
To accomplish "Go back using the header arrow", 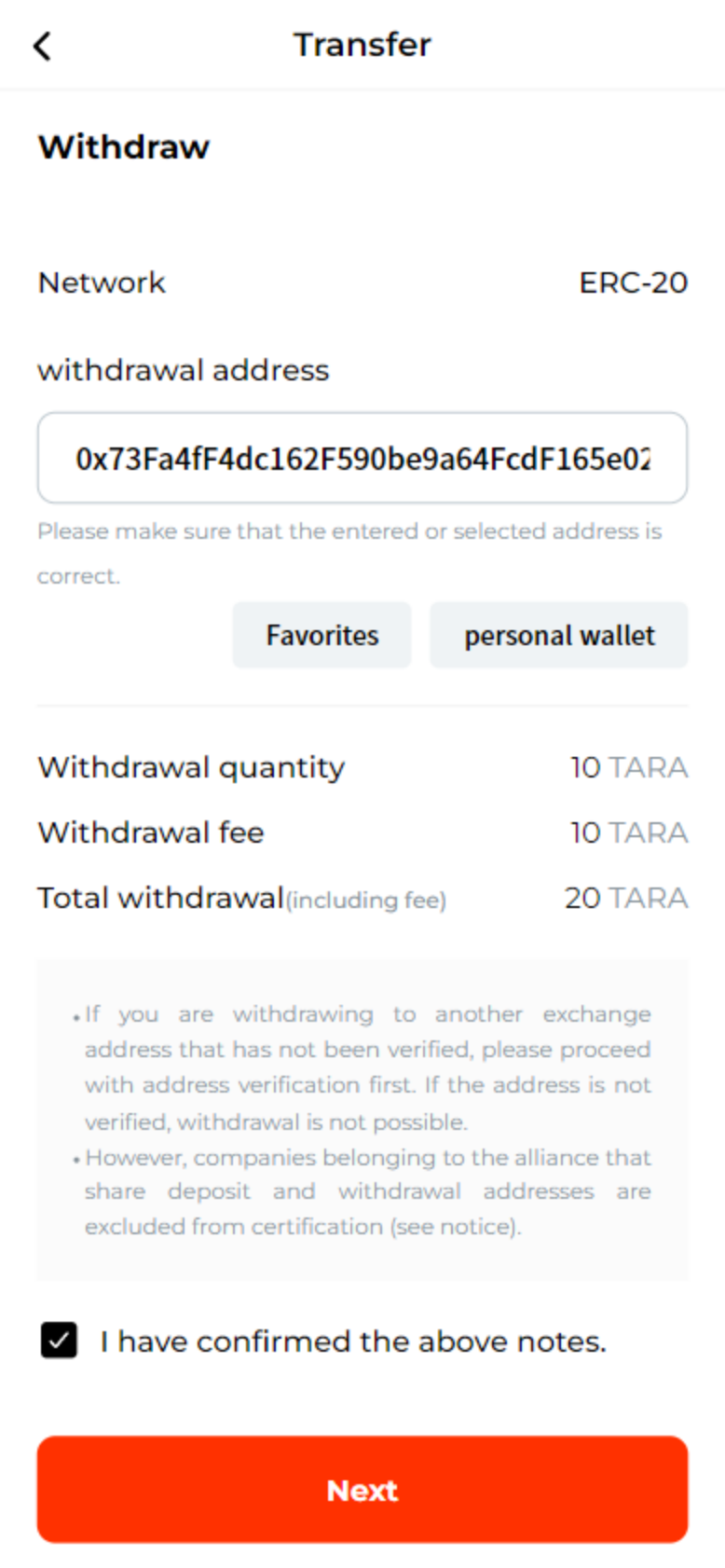I will coord(43,46).
